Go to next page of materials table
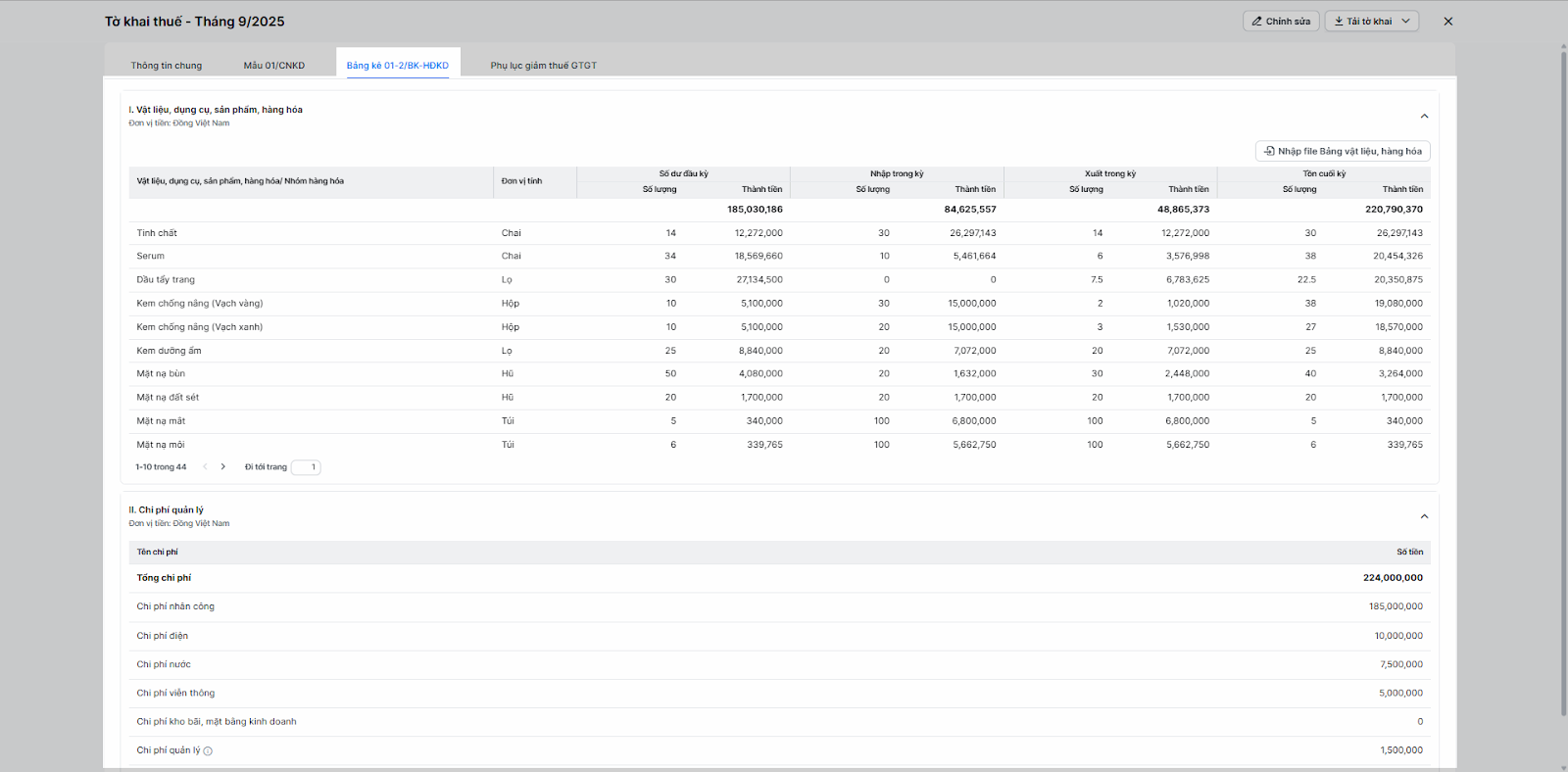 (x=223, y=467)
